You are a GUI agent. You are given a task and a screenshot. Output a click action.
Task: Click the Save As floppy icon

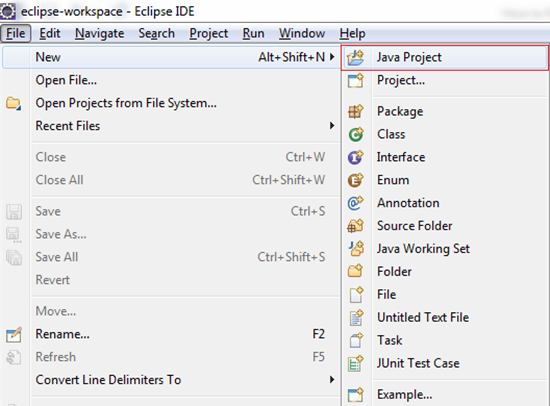click(14, 235)
